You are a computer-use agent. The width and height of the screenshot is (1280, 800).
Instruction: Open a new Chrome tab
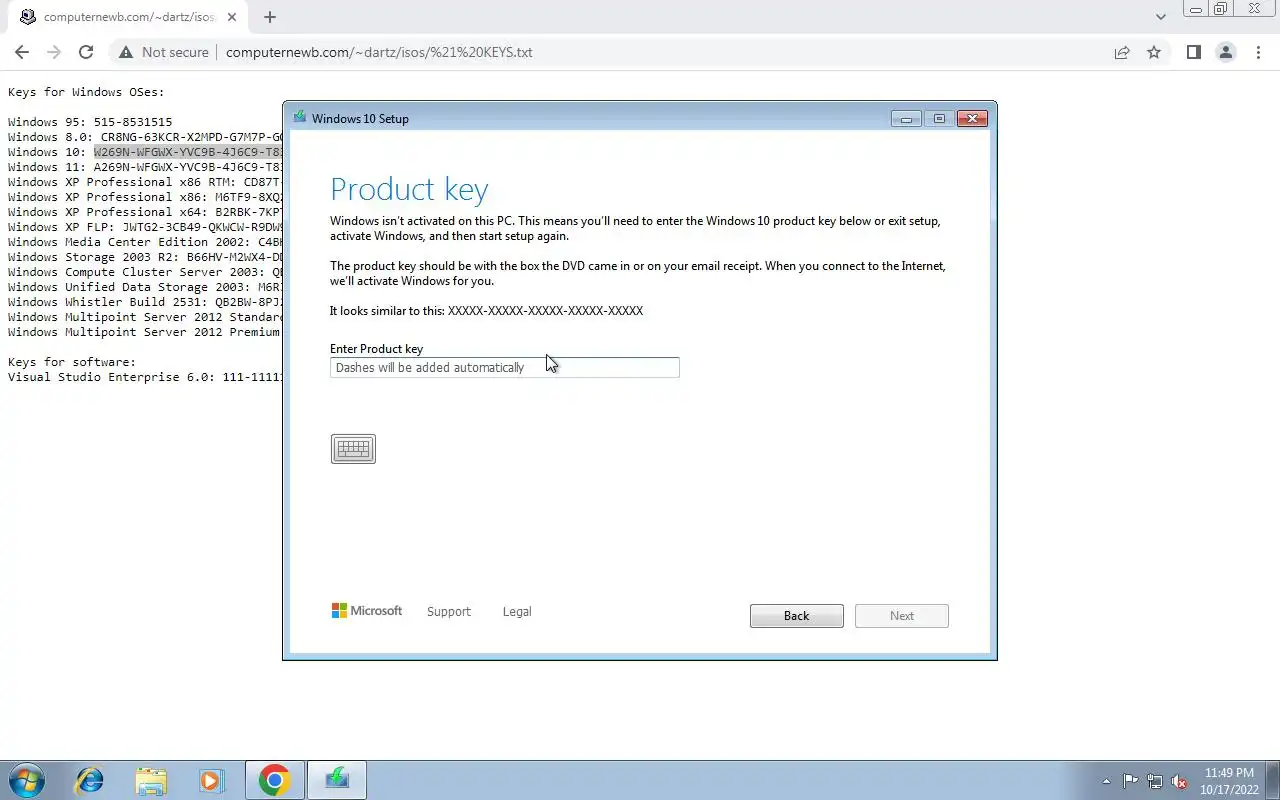270,17
